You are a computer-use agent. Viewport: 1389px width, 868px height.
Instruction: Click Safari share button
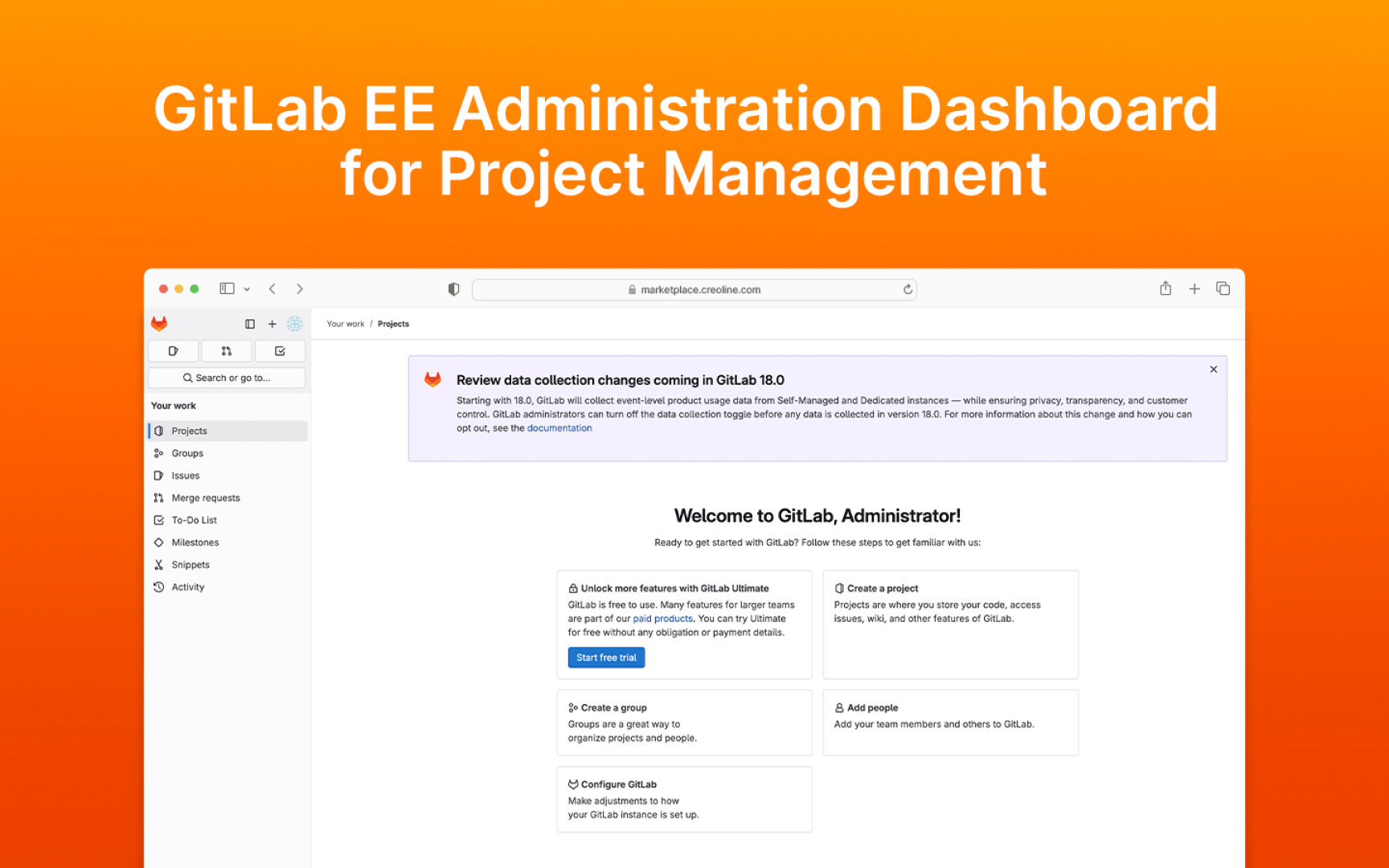1166,288
